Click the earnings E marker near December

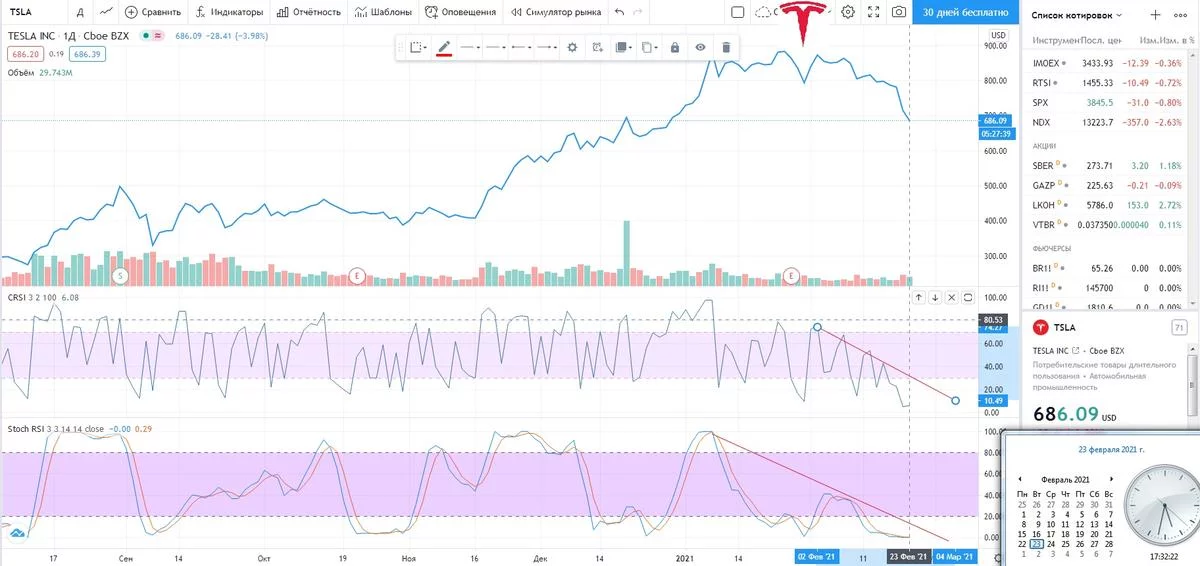pyautogui.click(x=357, y=275)
